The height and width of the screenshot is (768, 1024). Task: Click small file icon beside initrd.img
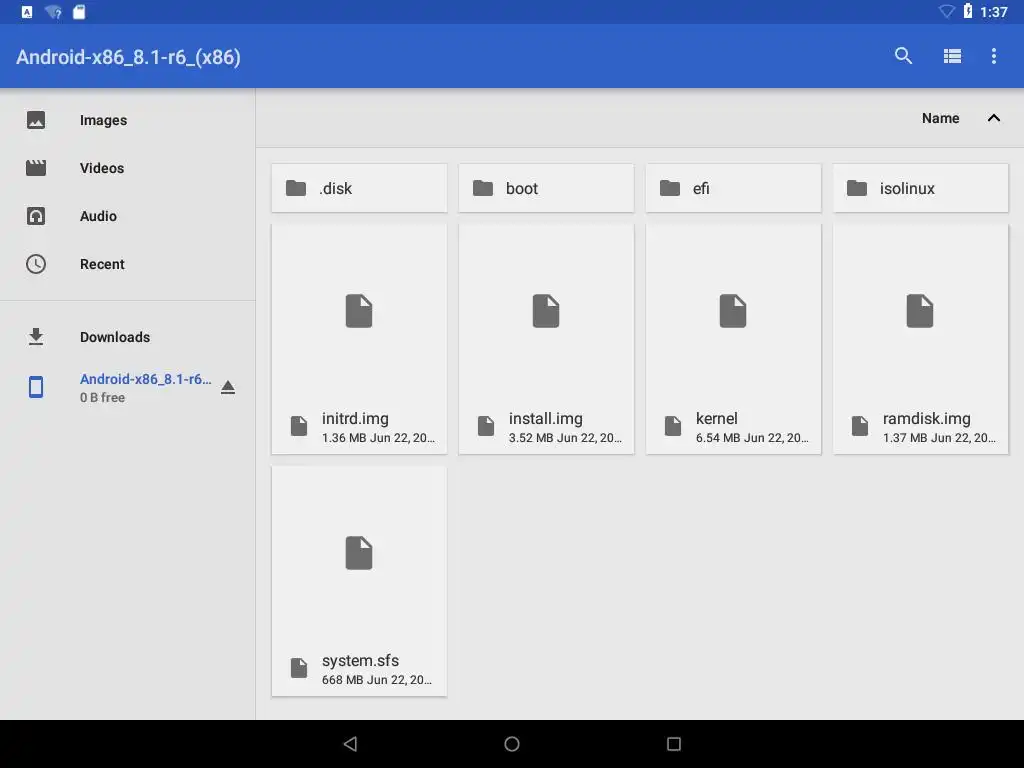click(299, 426)
